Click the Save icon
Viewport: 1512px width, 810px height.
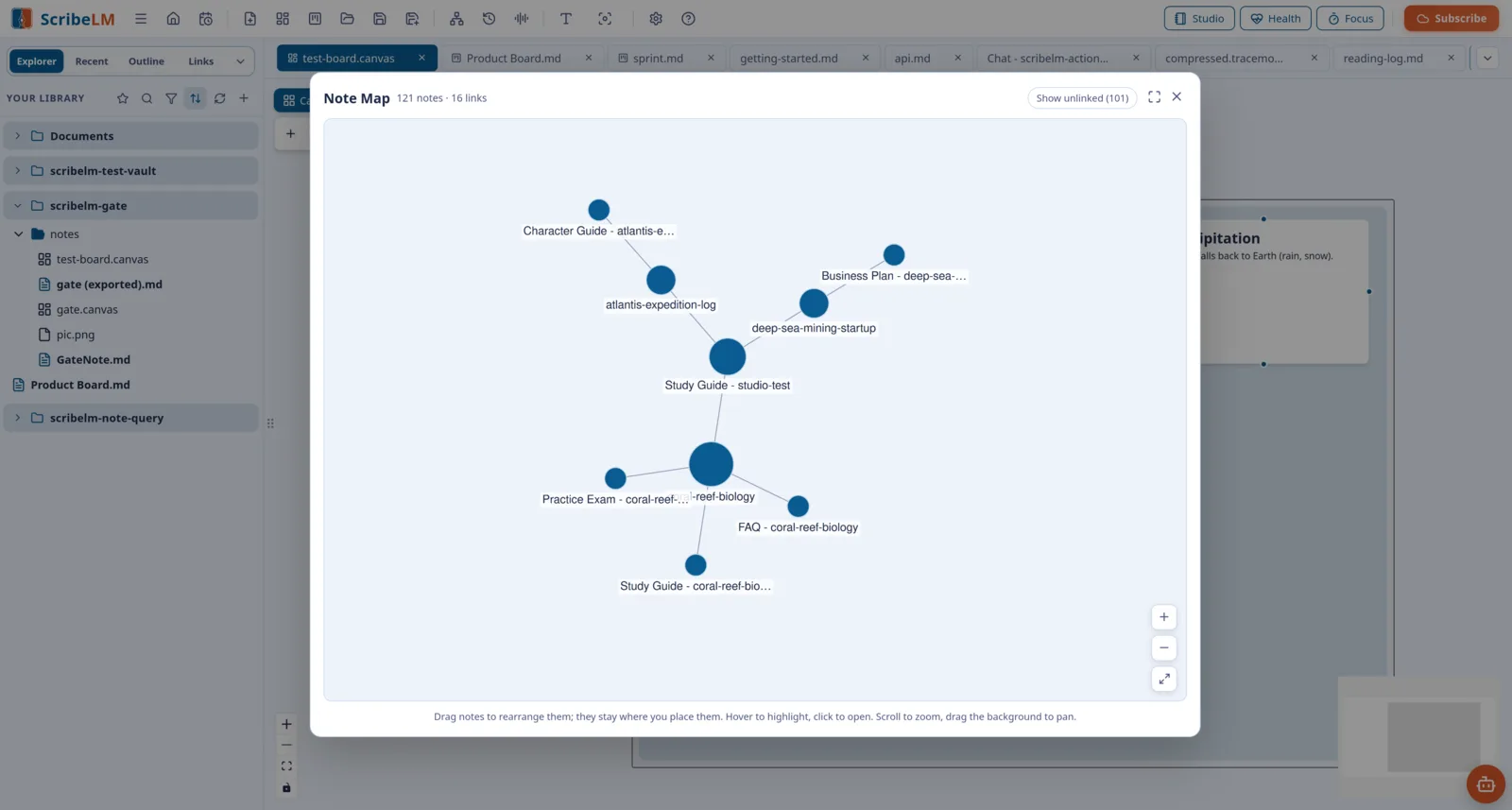380,19
